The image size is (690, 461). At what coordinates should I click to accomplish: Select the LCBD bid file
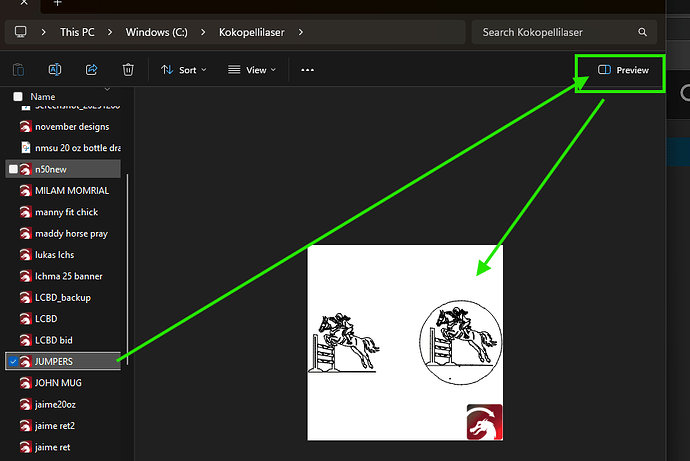(54, 340)
